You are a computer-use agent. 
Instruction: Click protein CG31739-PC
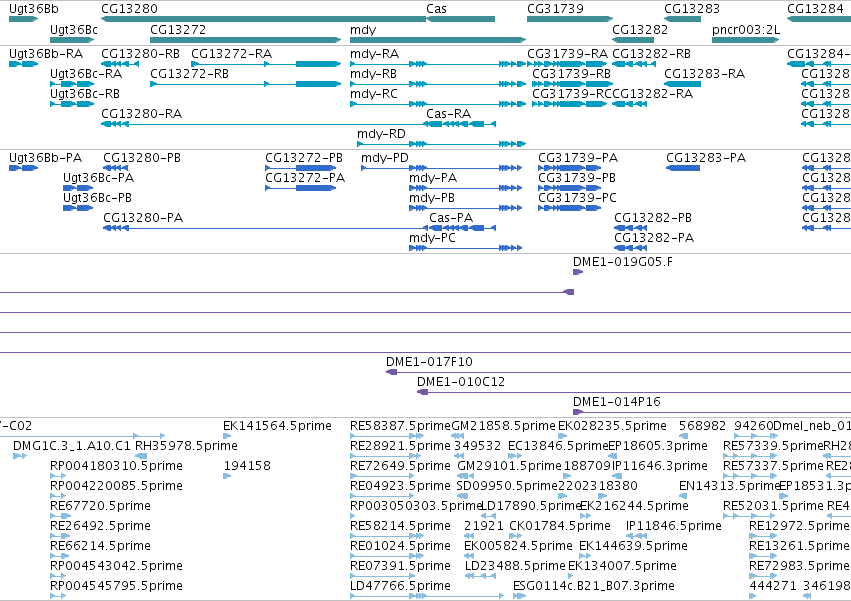(570, 208)
